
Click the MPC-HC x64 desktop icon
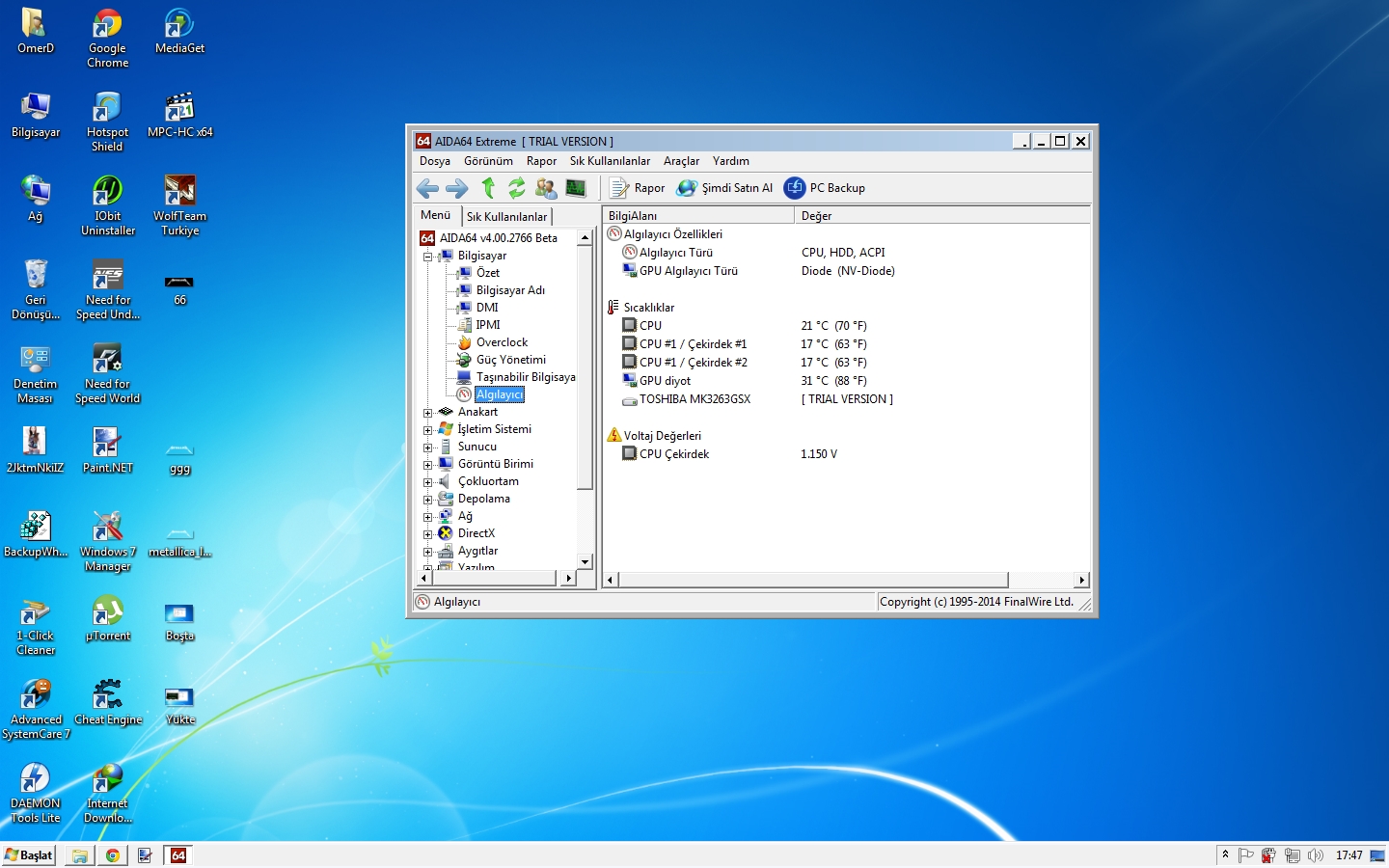[x=179, y=116]
